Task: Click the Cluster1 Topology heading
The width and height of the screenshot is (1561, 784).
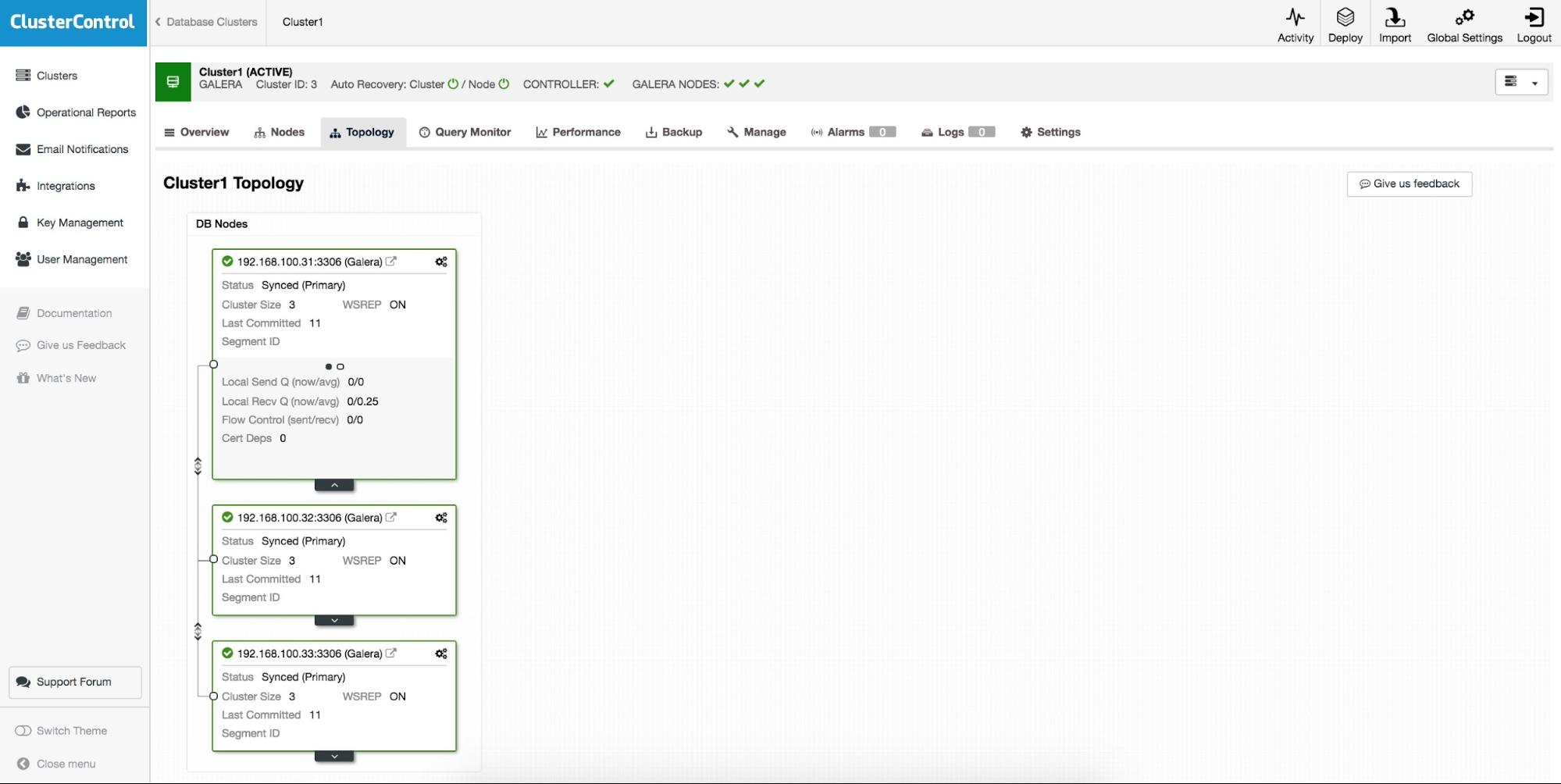Action: 233,183
